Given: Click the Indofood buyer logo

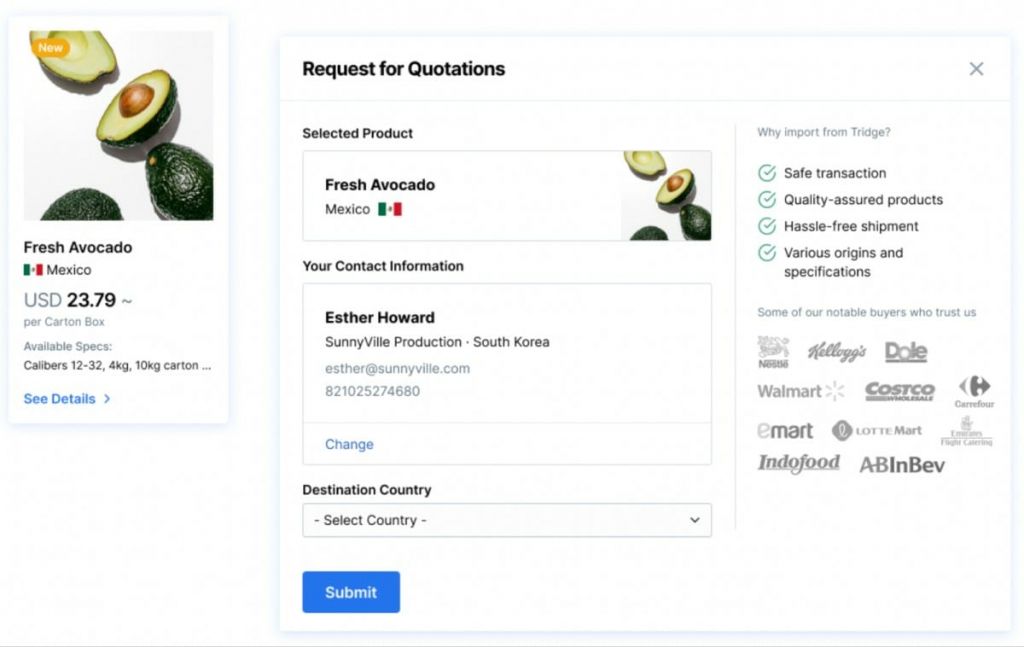Looking at the screenshot, I should coord(798,463).
